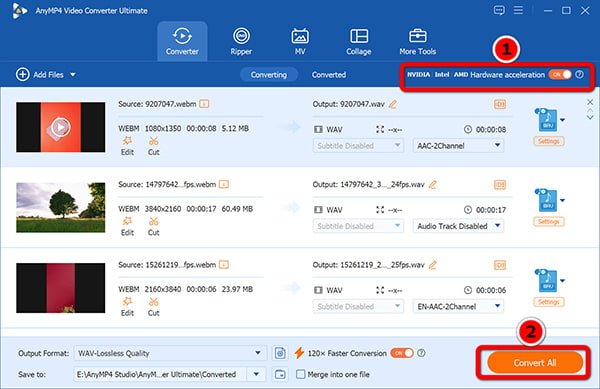Show source info for 14797642 file
Screen dimensions: 600x389
224,184
